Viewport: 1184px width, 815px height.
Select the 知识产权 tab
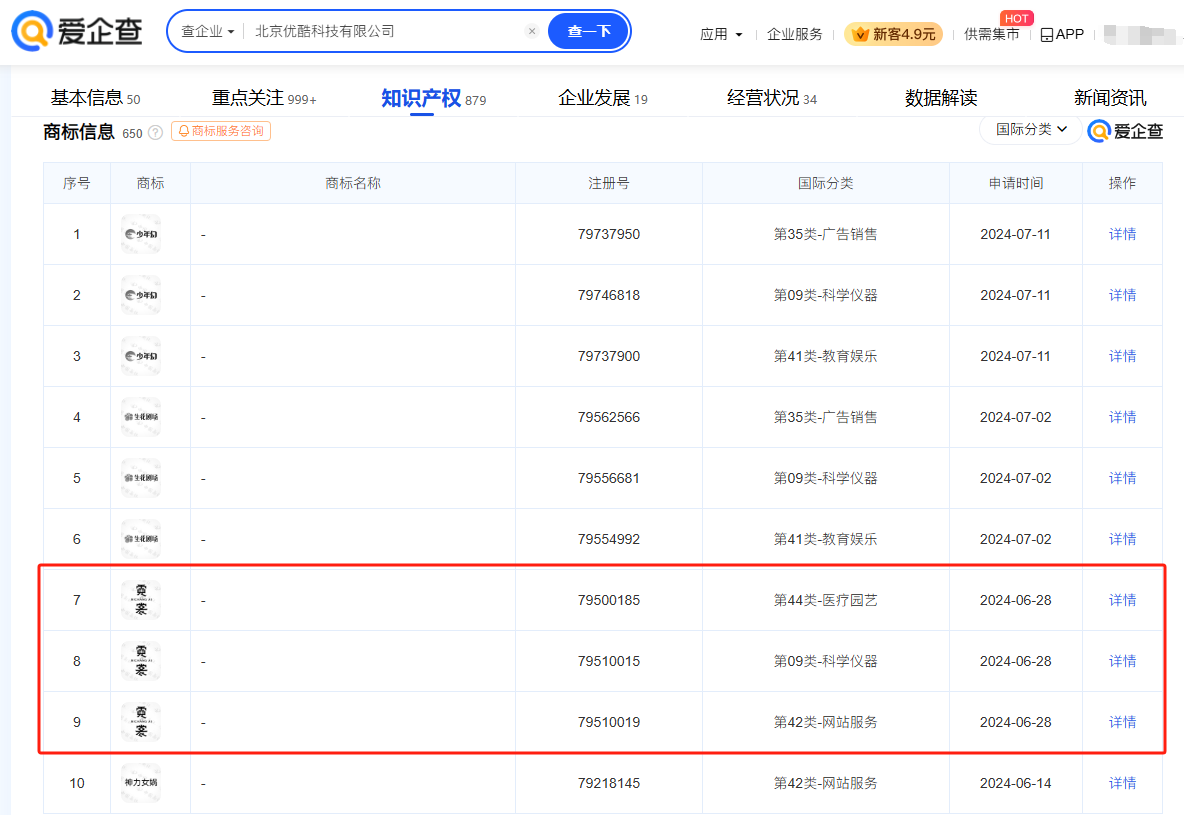coord(433,98)
